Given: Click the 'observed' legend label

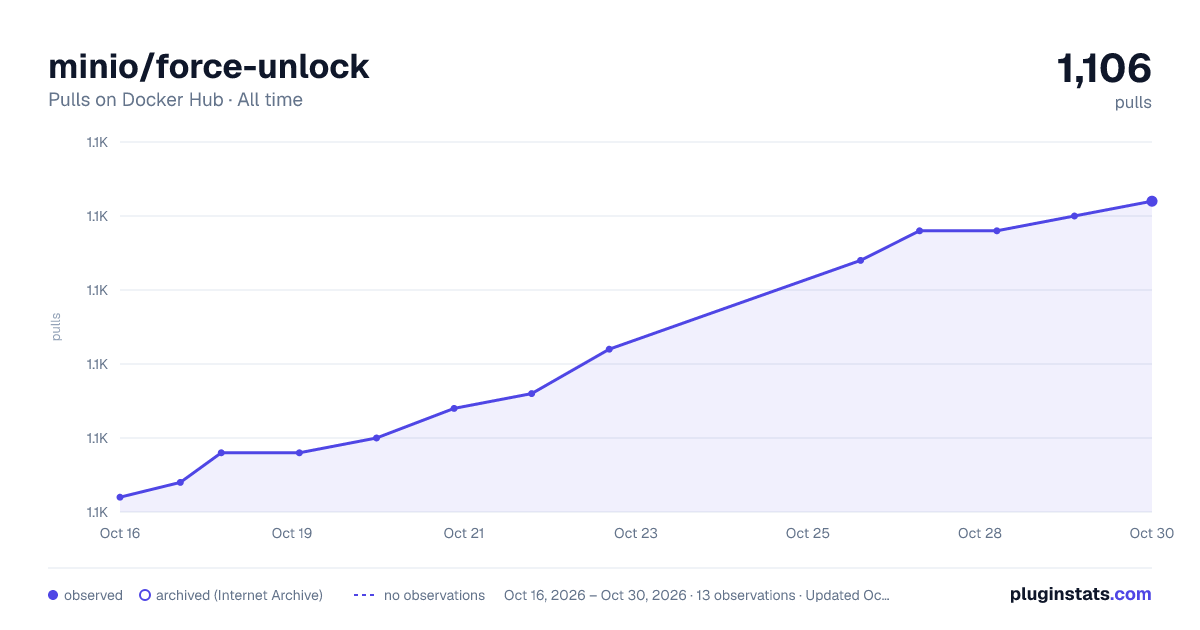Looking at the screenshot, I should (93, 595).
